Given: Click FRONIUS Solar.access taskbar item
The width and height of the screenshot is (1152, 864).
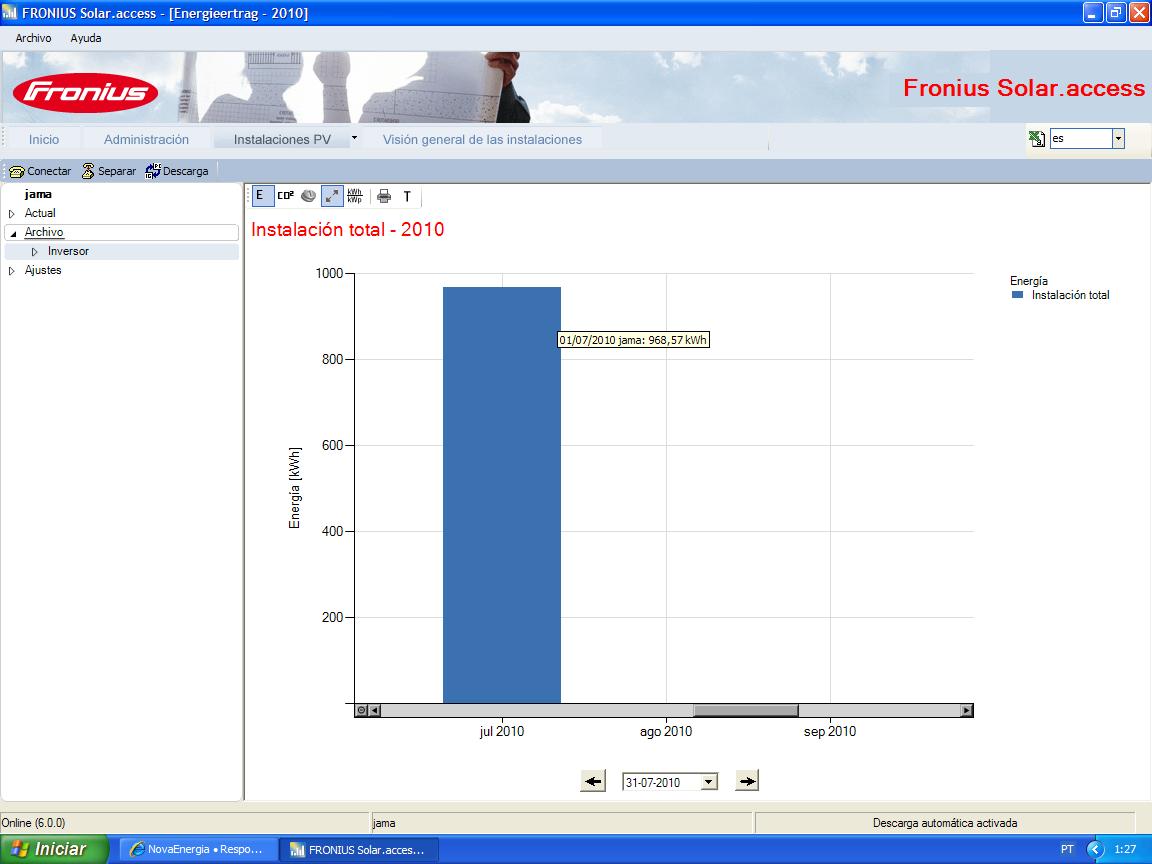Looking at the screenshot, I should (359, 849).
